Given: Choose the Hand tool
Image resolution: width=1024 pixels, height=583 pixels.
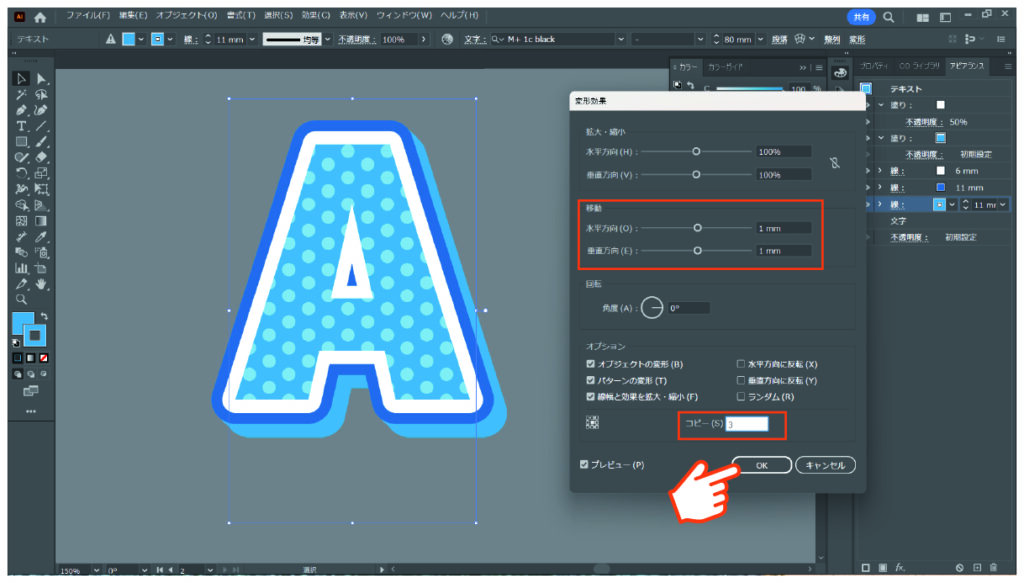Looking at the screenshot, I should (x=41, y=283).
